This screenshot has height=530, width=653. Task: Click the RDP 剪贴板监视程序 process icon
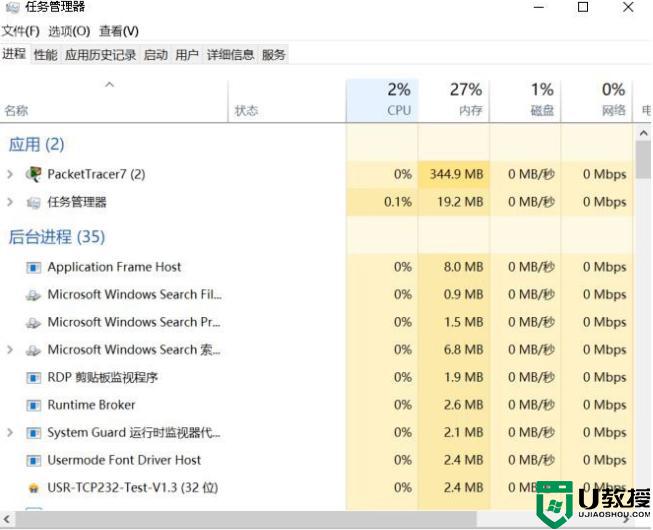(x=33, y=378)
